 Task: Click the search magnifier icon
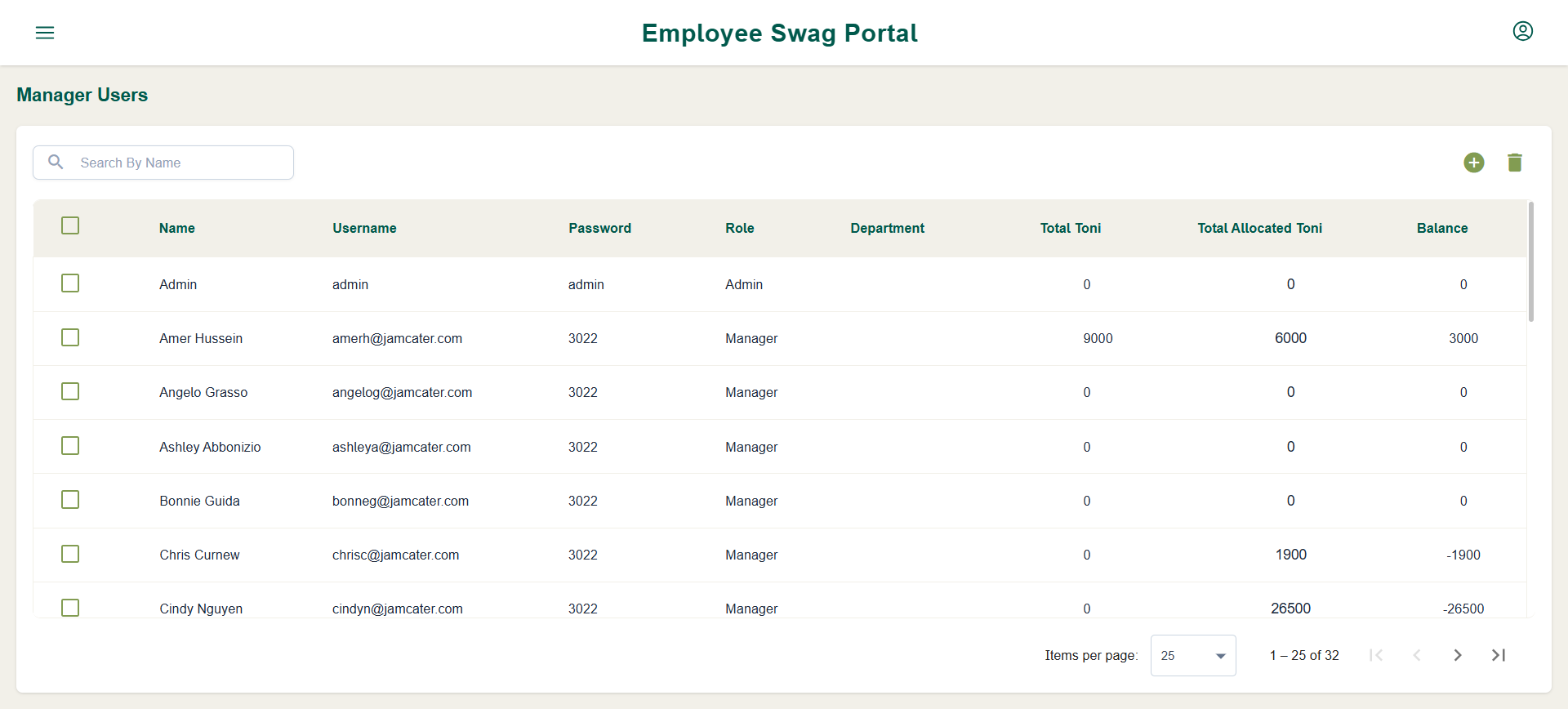(56, 162)
